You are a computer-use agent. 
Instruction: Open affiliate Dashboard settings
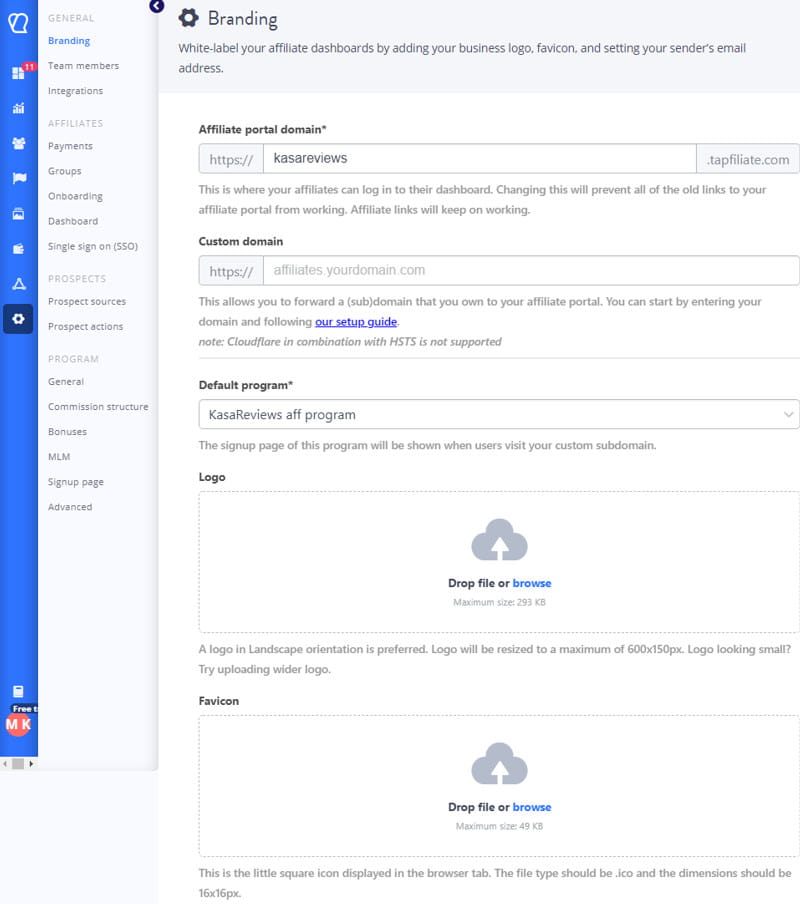[x=73, y=221]
